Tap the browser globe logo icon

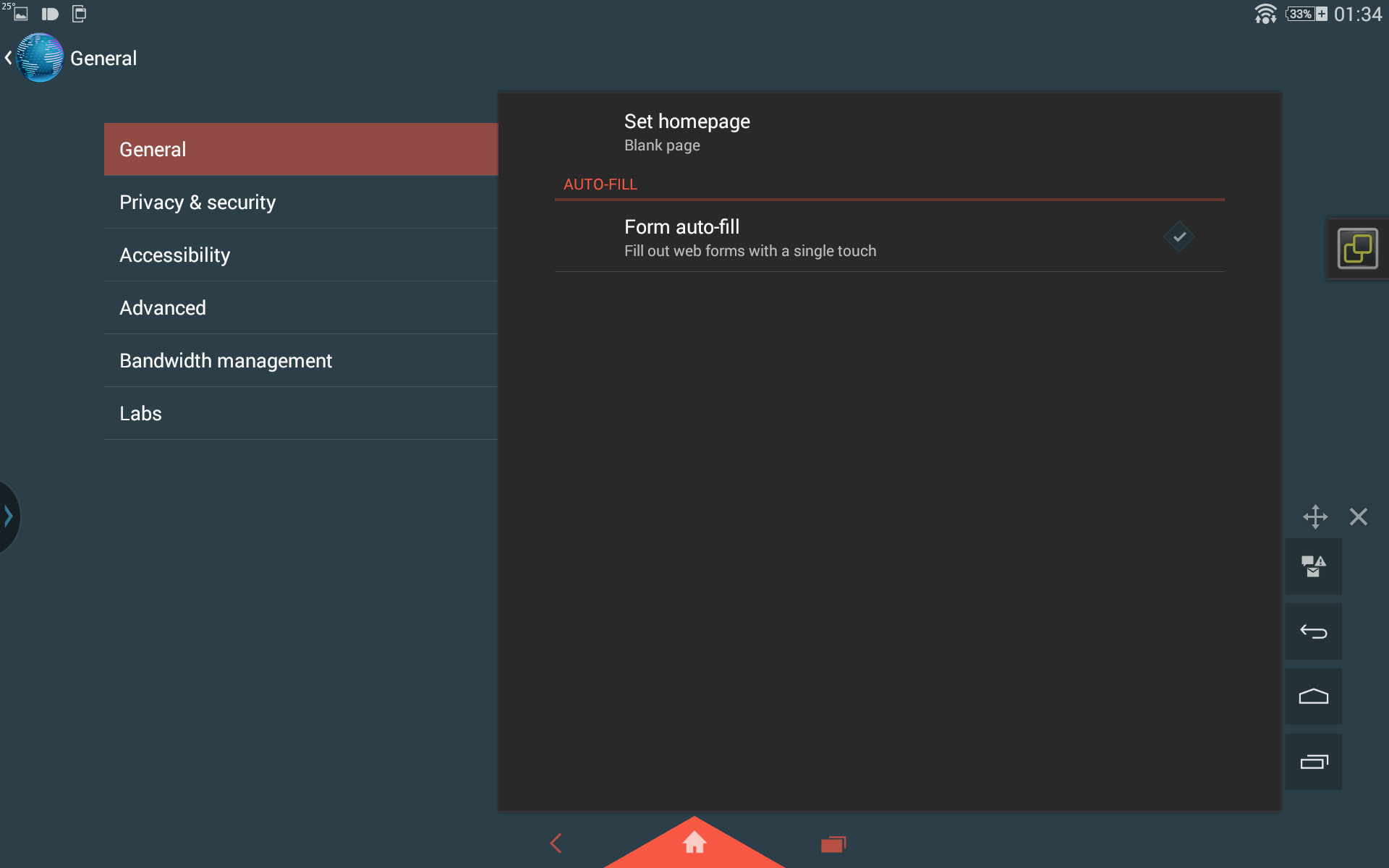click(40, 58)
